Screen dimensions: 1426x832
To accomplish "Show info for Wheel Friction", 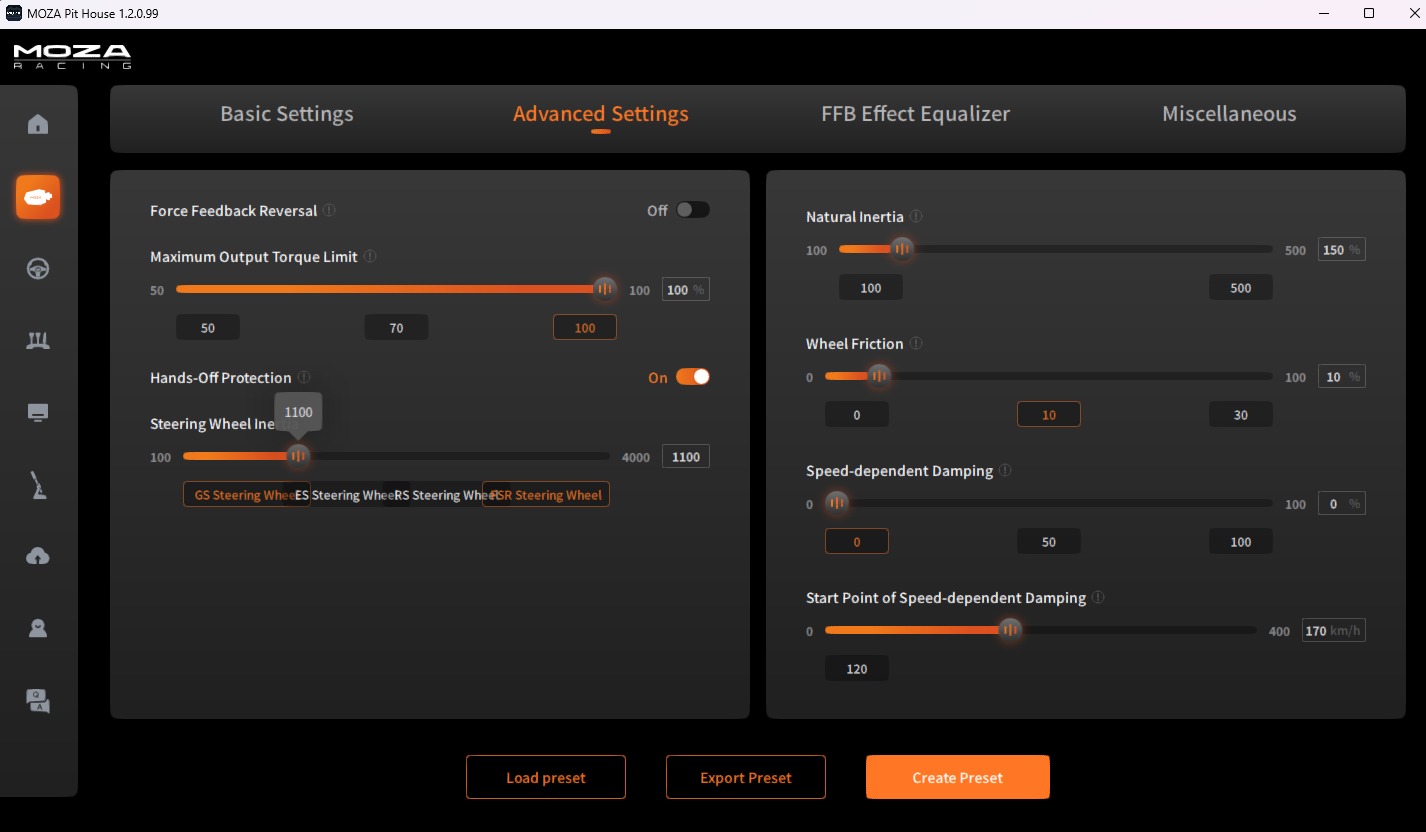I will tap(916, 344).
